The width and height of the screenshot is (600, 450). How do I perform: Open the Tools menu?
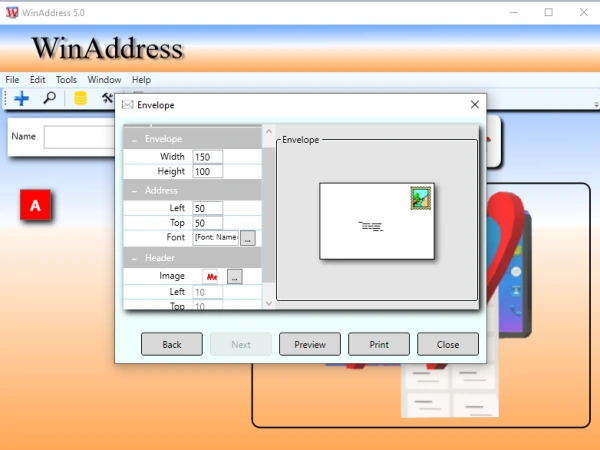(66, 80)
